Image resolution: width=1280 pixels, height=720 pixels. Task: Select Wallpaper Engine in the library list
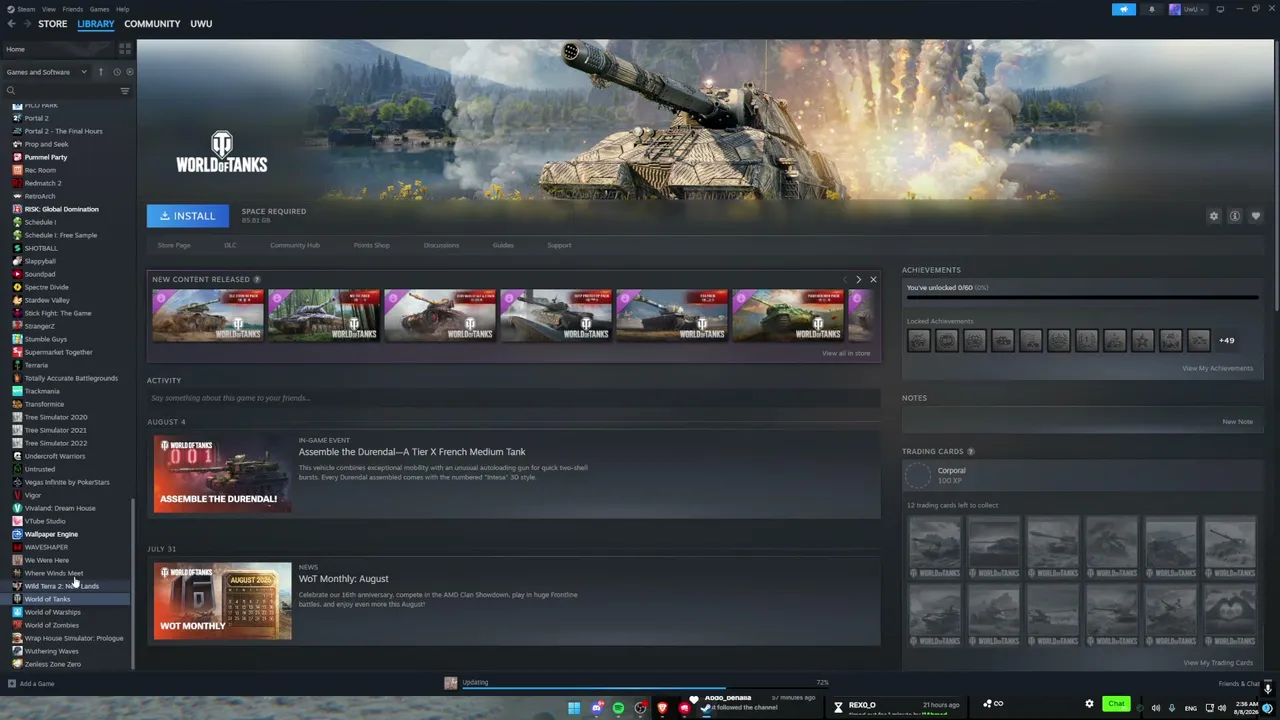coord(50,534)
